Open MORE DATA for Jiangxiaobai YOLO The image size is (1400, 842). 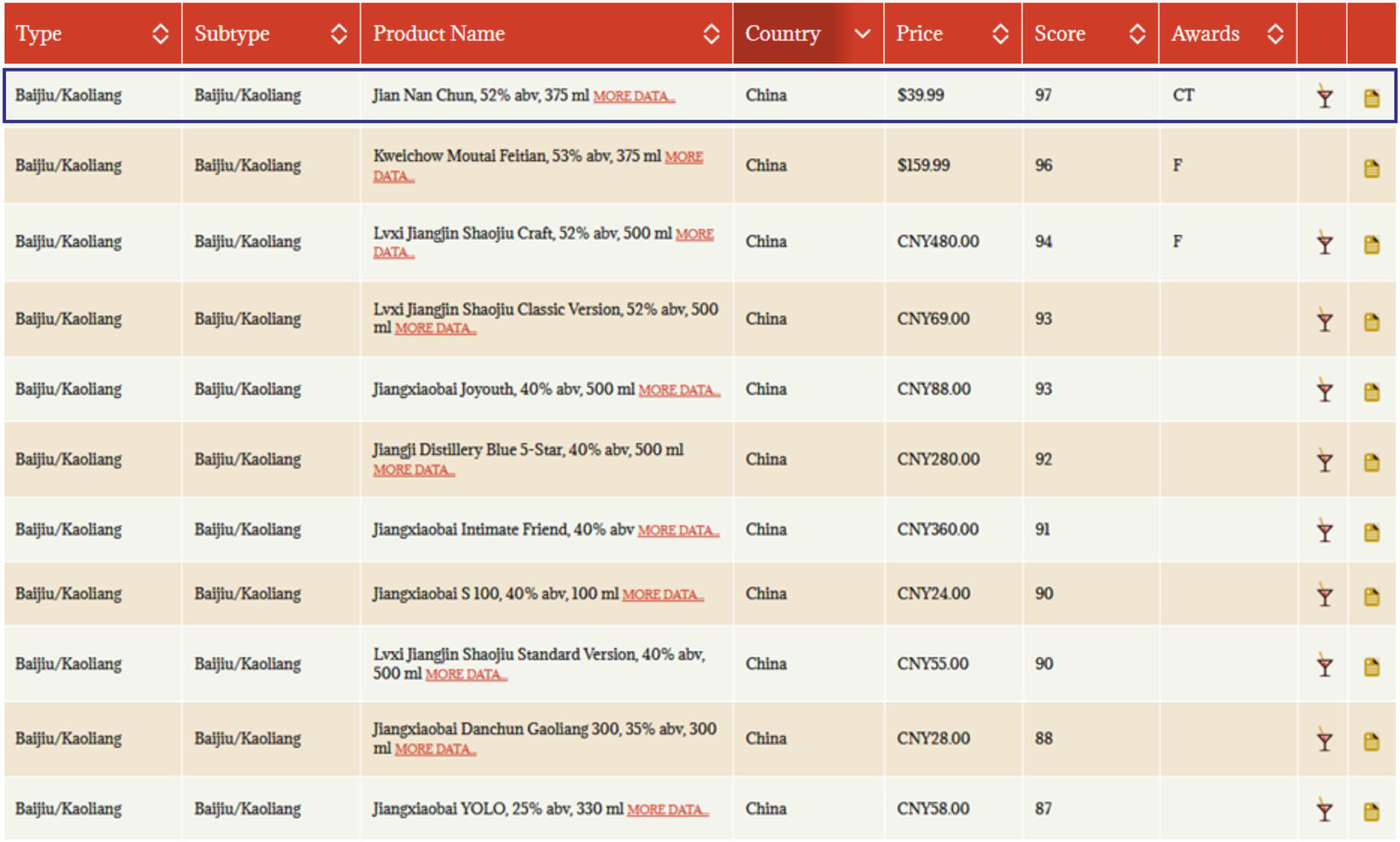668,810
